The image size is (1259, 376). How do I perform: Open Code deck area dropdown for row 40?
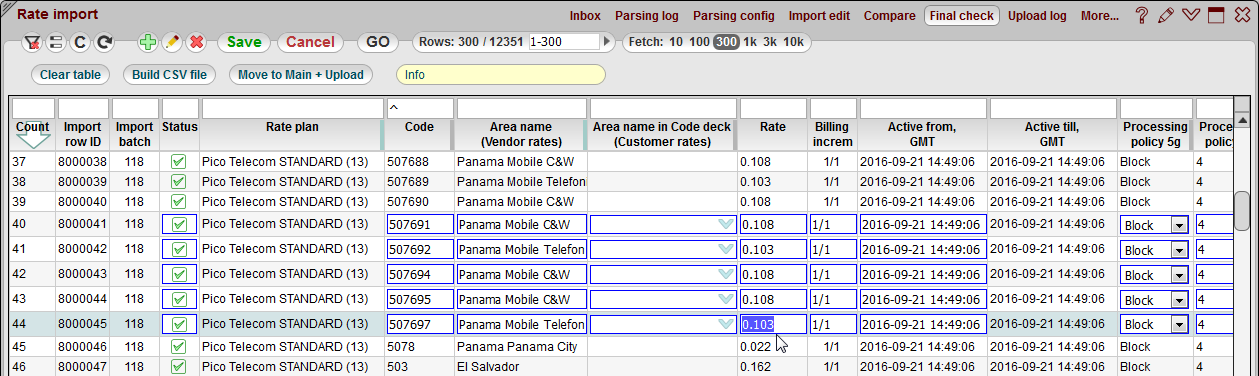pos(726,224)
